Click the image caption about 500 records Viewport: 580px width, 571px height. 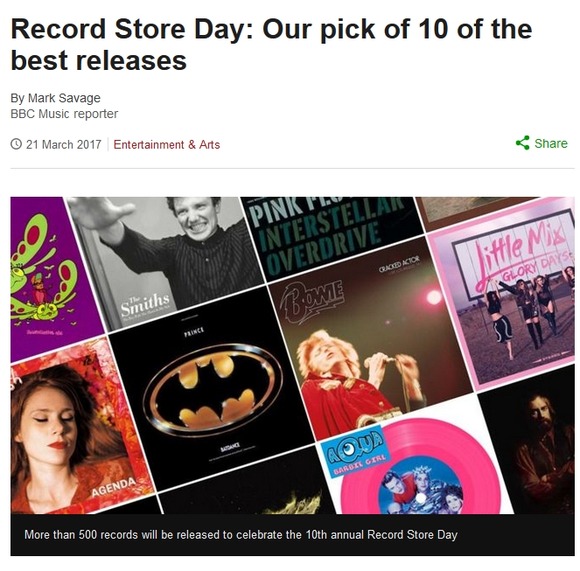pos(241,535)
